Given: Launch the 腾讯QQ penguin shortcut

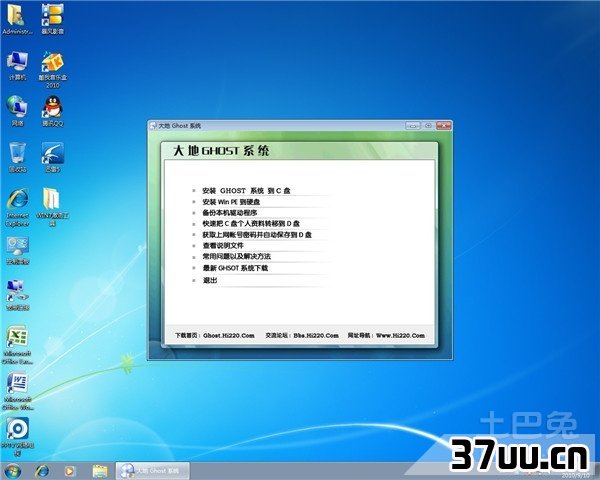Looking at the screenshot, I should point(52,111).
